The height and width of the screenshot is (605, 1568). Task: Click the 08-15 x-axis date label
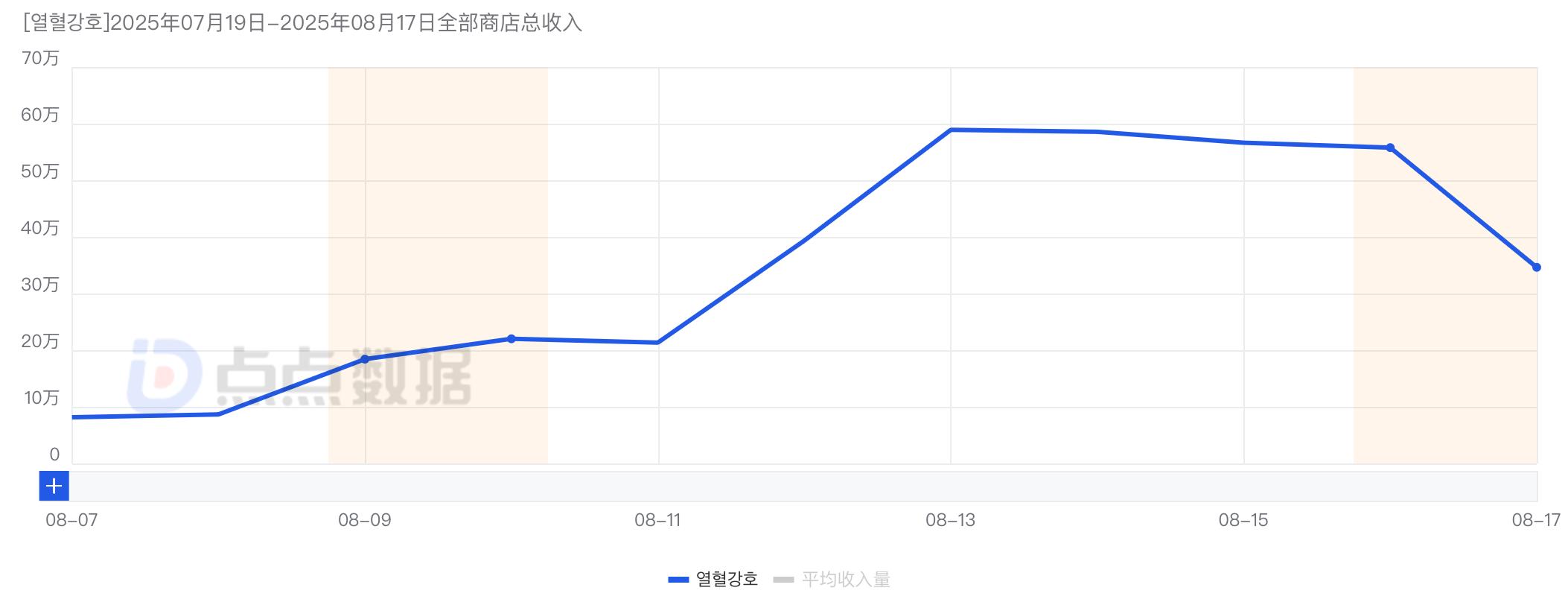1243,520
